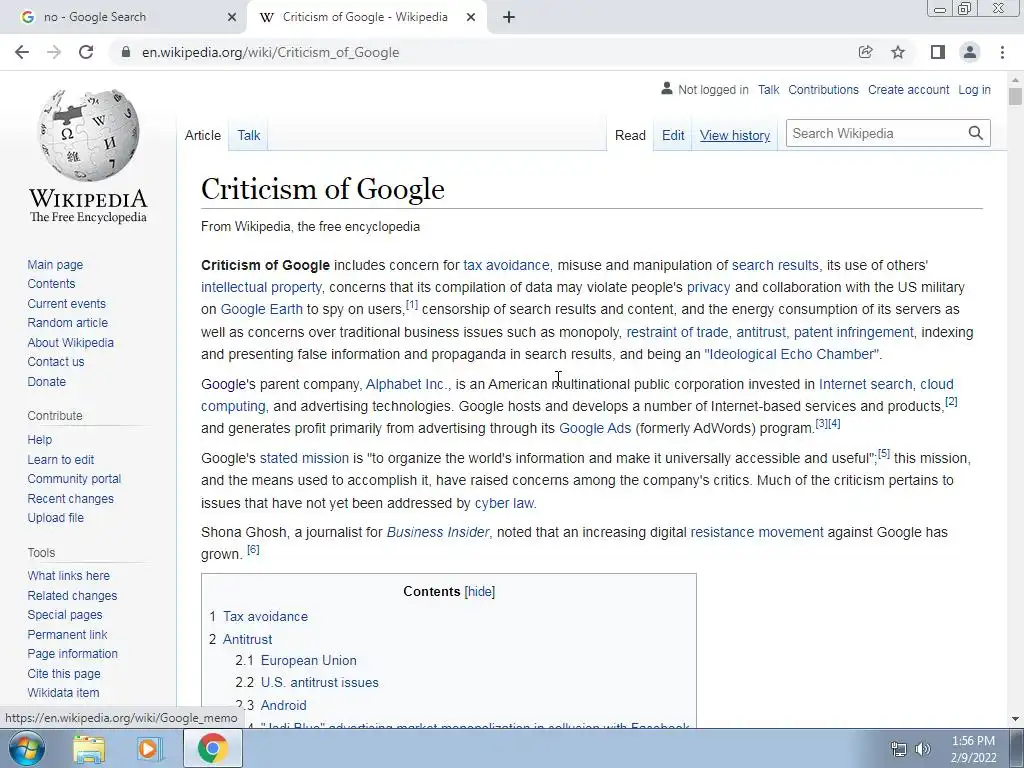Go to a Random article

67,323
